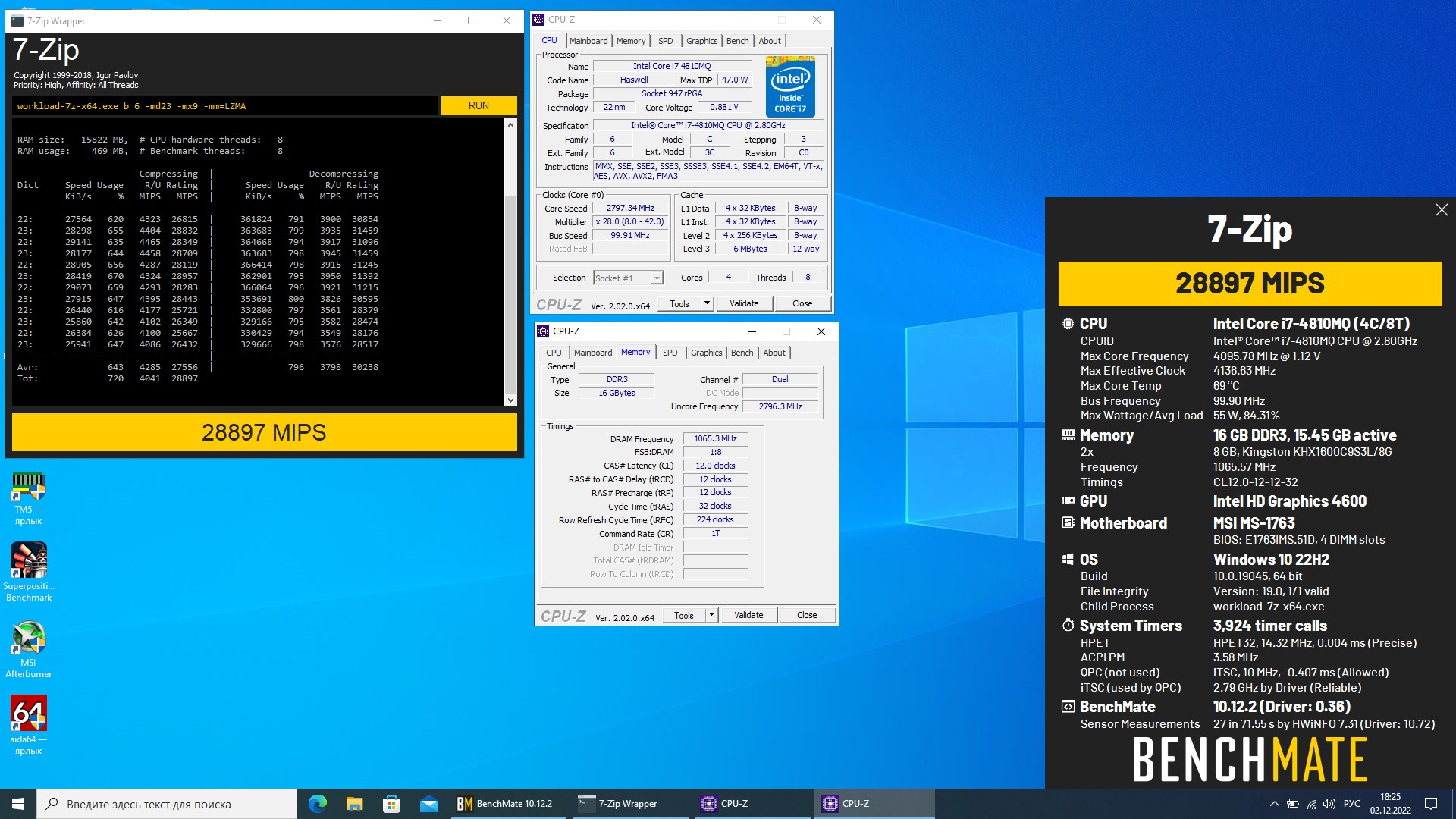Open Mainboard tab in upper CPU-Z
The image size is (1456, 819).
[588, 41]
